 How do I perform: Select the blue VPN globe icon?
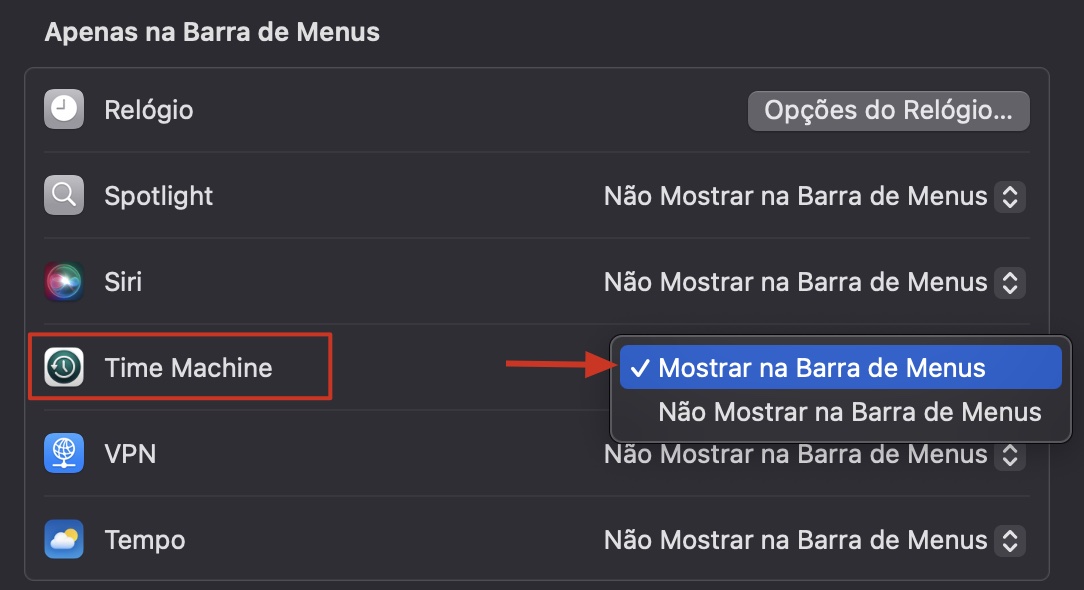[x=63, y=454]
